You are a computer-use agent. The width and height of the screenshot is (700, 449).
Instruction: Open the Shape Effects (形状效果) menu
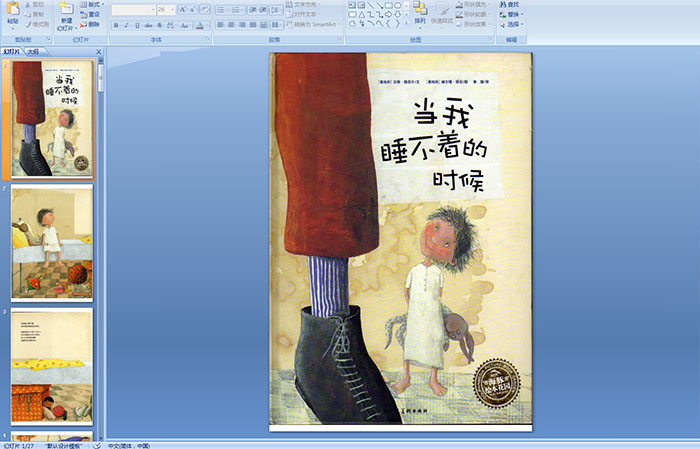coord(473,24)
